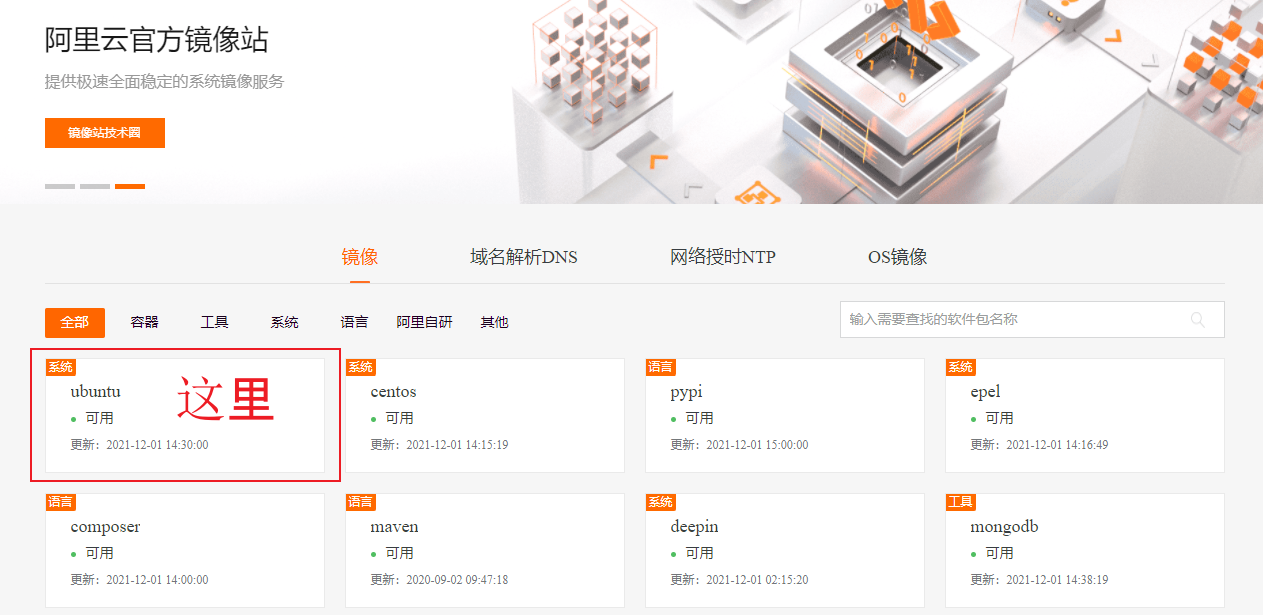This screenshot has width=1263, height=615.
Task: Open the maven mirror card
Action: 484,550
